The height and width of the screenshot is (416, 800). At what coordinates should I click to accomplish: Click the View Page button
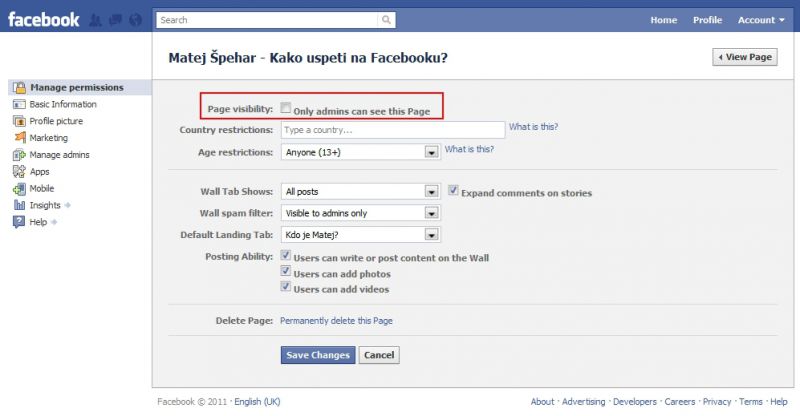point(745,57)
